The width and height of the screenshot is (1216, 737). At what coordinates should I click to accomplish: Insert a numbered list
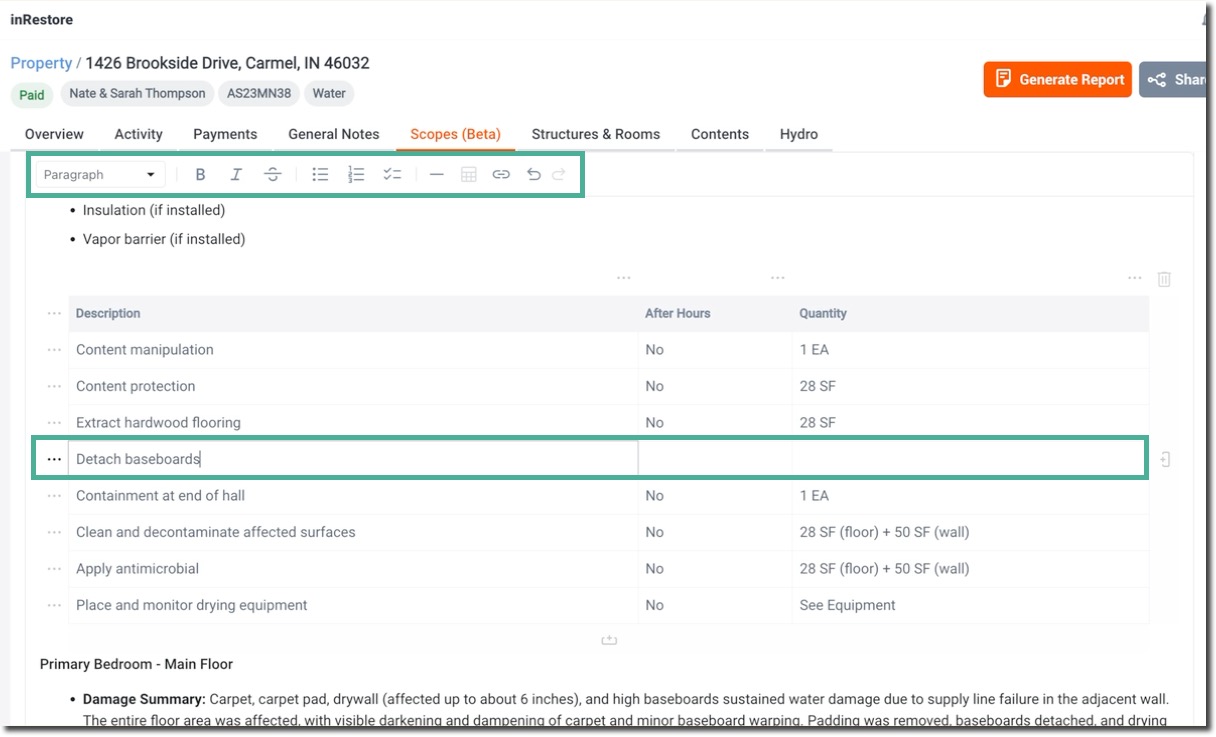[356, 175]
